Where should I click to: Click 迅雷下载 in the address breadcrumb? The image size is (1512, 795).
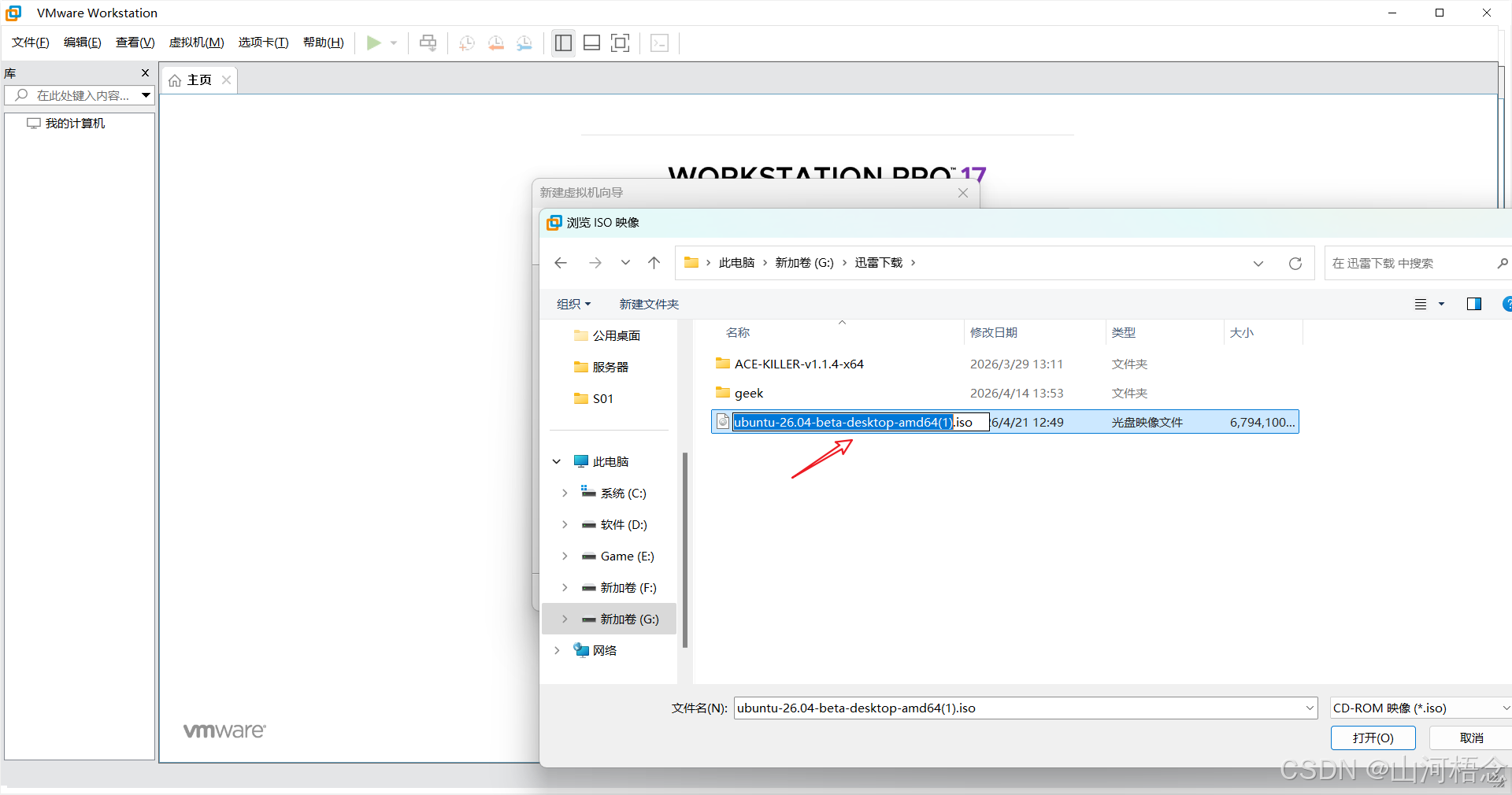pyautogui.click(x=879, y=263)
